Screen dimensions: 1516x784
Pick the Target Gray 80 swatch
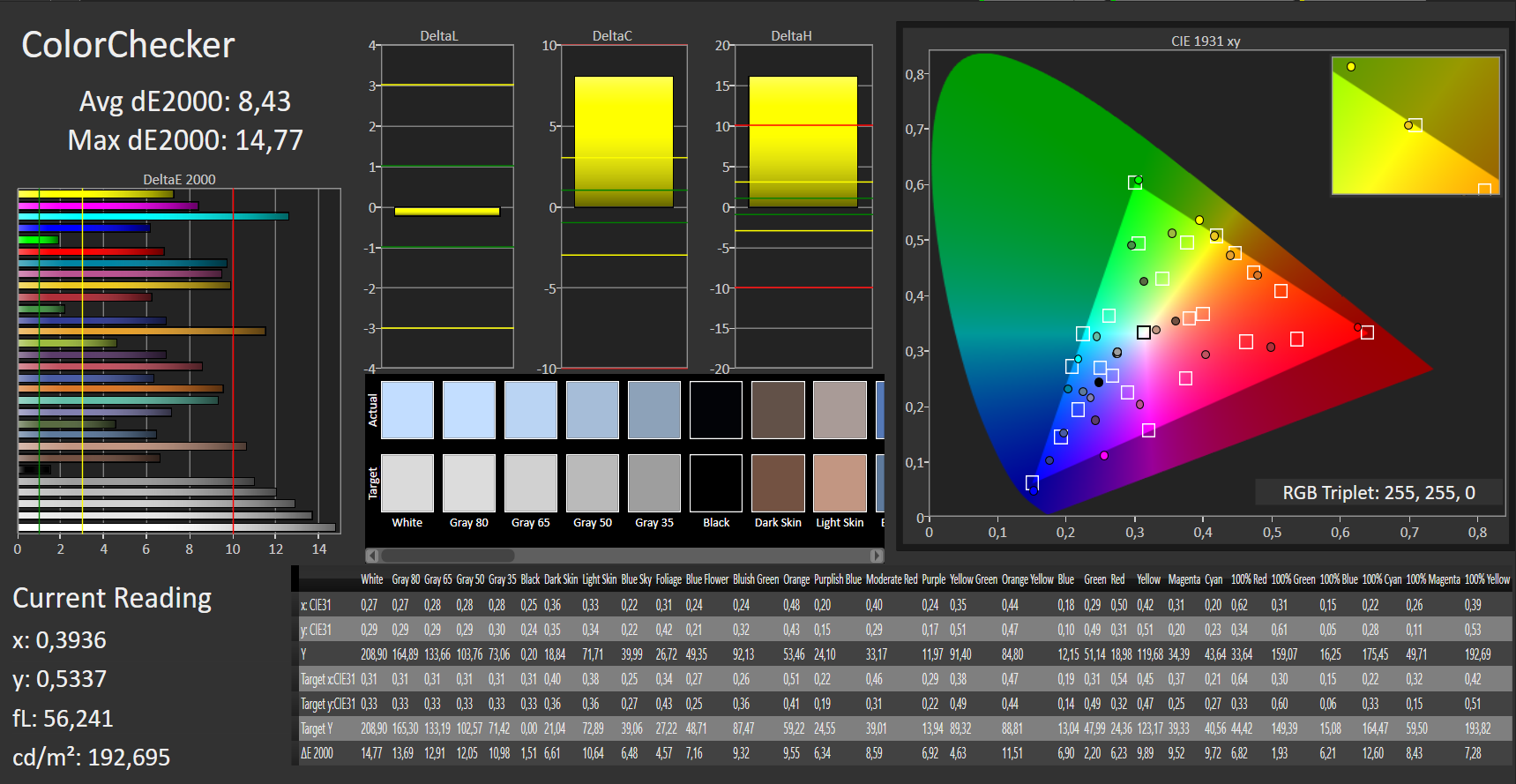click(x=469, y=483)
